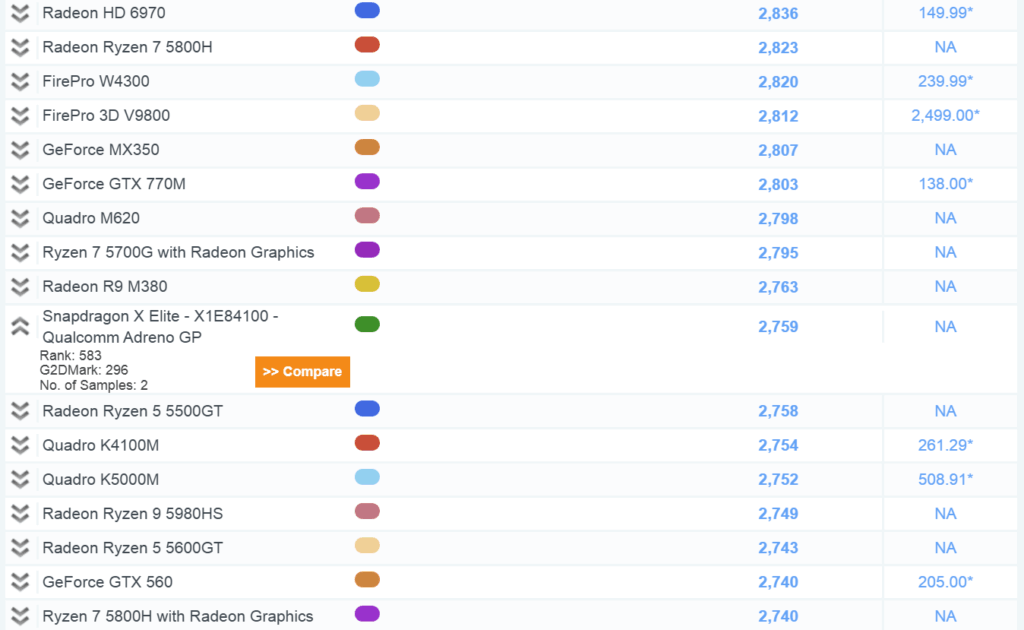Expand Ryzen 7 5700G row details
The height and width of the screenshot is (630, 1024).
(20, 252)
